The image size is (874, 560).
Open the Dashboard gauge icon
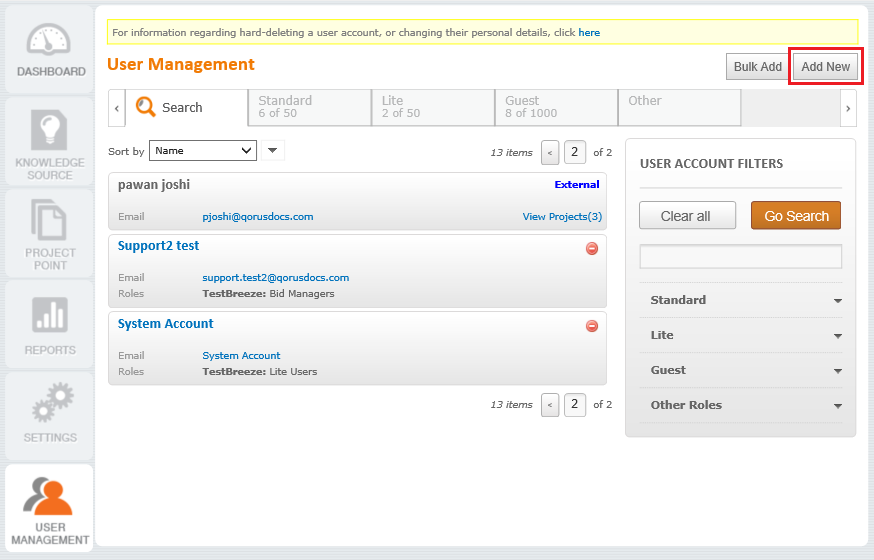click(x=48, y=39)
